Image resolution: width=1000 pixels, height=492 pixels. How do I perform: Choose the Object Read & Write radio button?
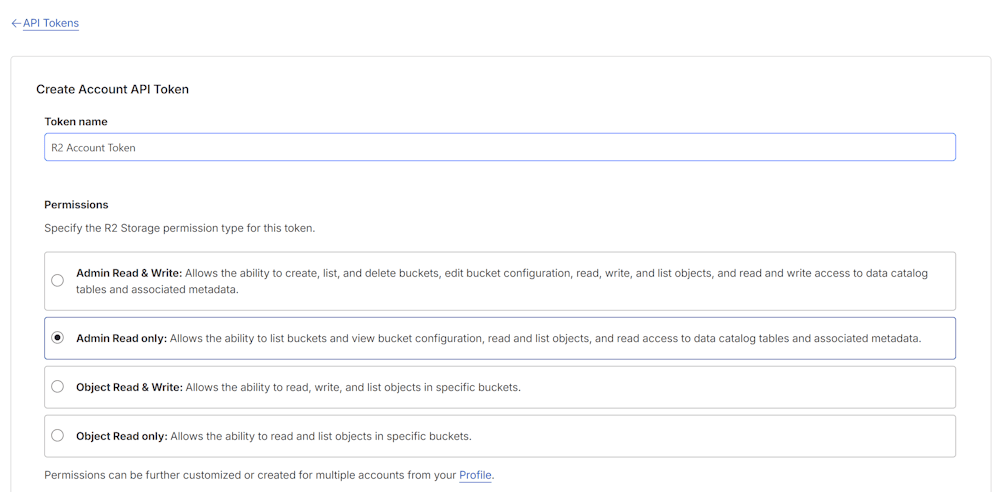(x=58, y=387)
